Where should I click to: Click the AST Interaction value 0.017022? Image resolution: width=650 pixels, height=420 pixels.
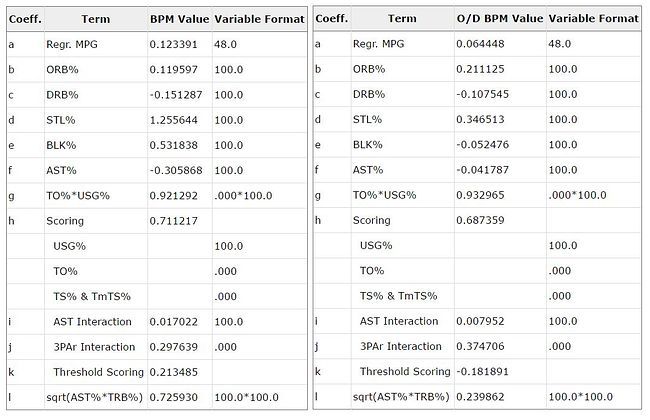[173, 322]
